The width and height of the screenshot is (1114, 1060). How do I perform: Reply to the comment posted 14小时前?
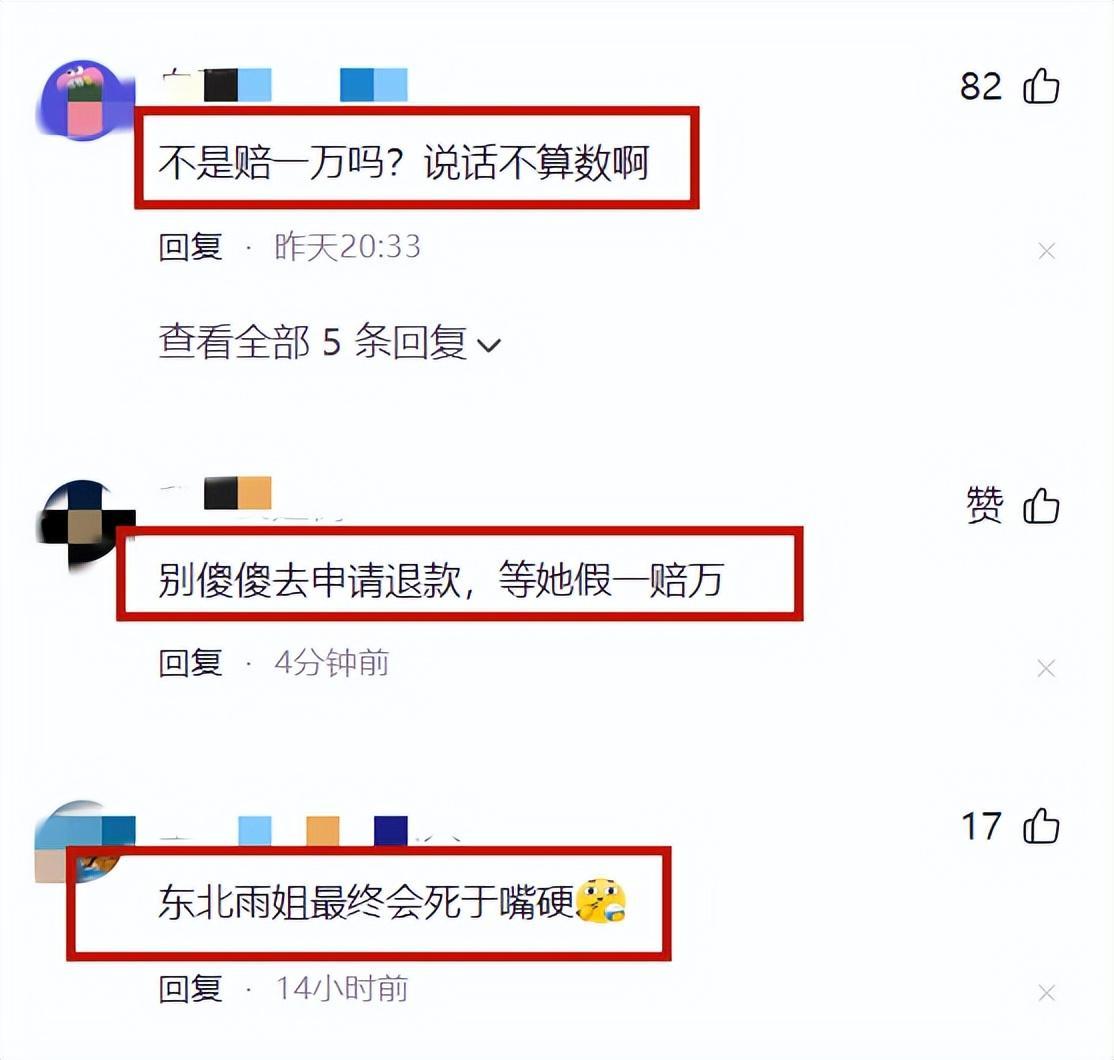(x=190, y=988)
